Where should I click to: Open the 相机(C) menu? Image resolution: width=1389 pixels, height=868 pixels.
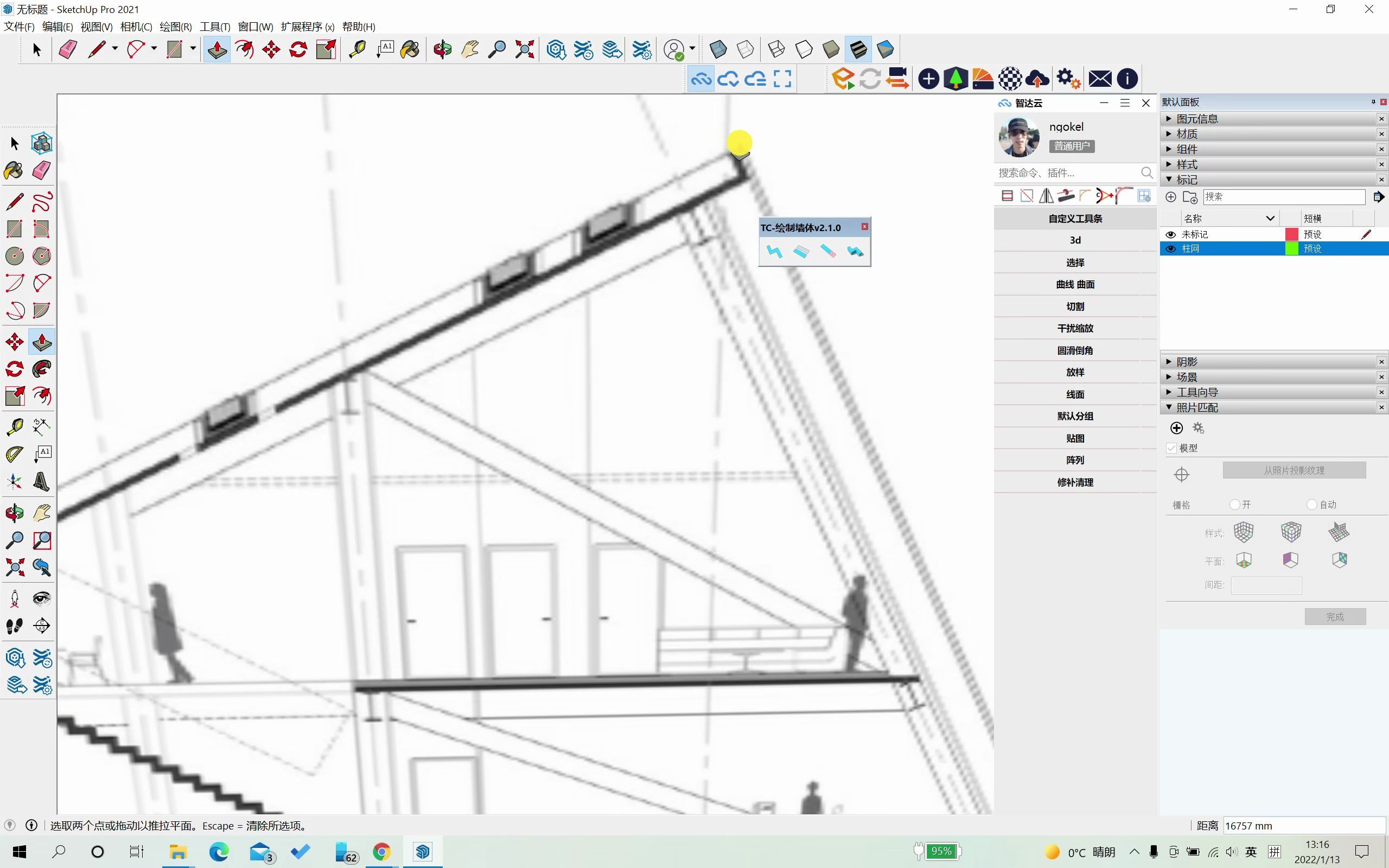click(x=136, y=27)
